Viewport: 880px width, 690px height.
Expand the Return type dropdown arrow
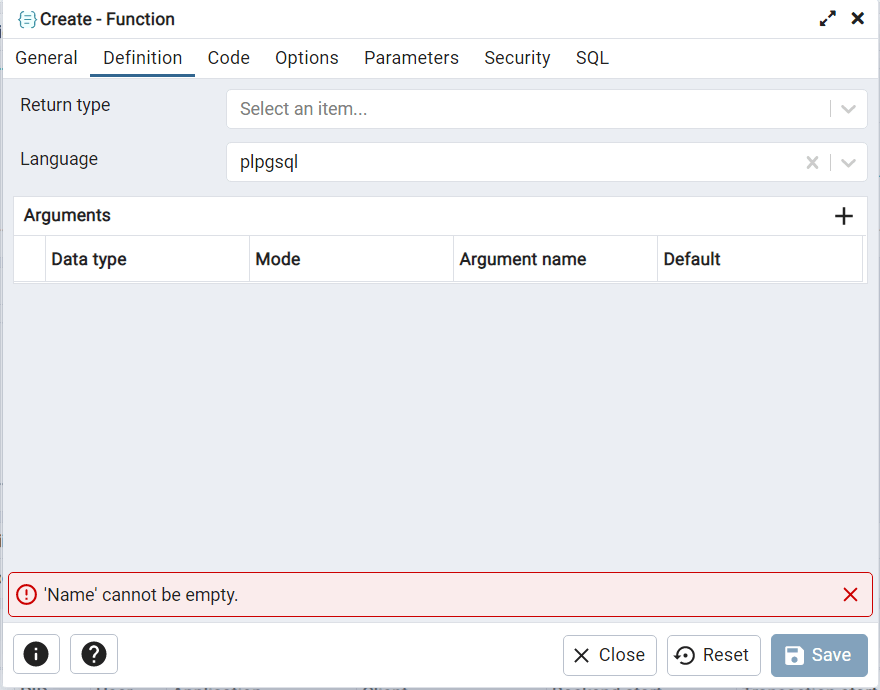pyautogui.click(x=848, y=109)
